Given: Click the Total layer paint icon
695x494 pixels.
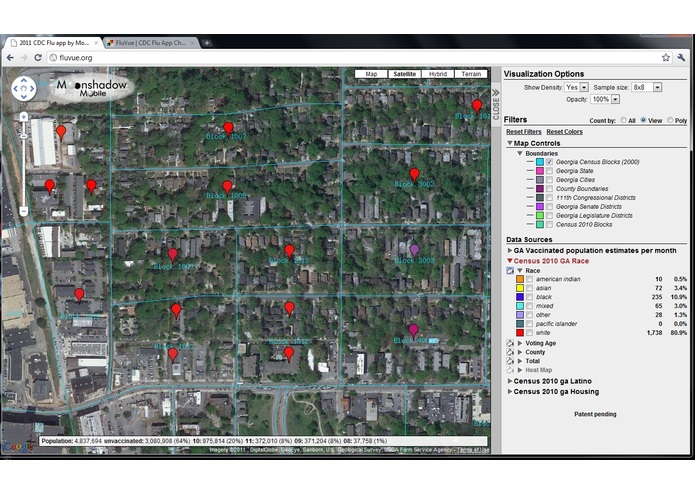Looking at the screenshot, I should tap(510, 361).
